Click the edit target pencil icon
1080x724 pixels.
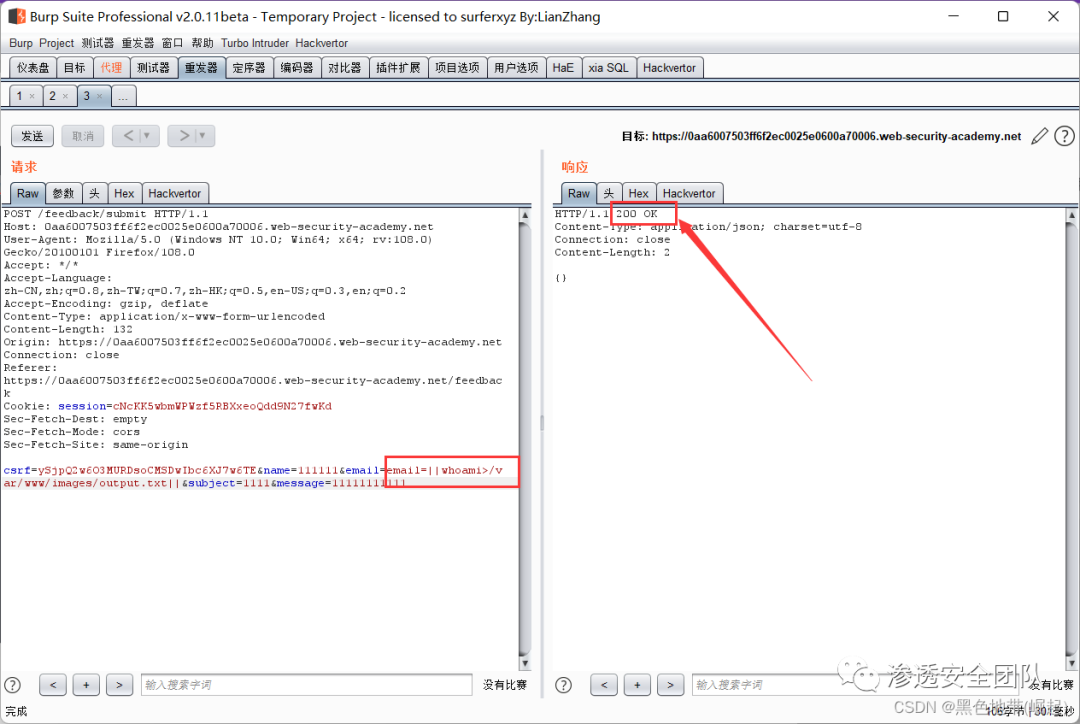point(1039,136)
